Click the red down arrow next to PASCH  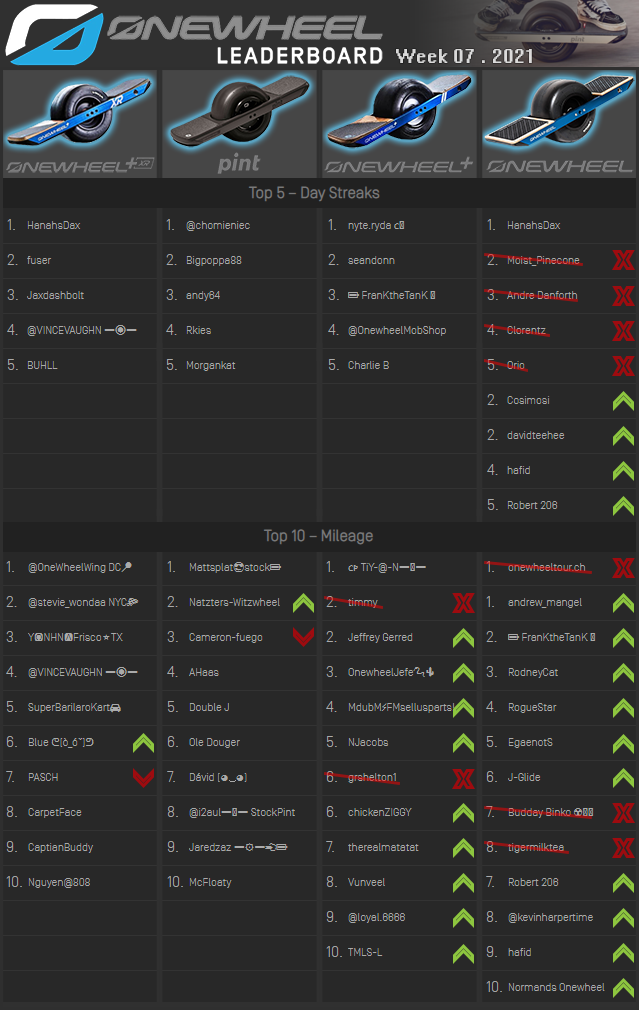(x=143, y=778)
